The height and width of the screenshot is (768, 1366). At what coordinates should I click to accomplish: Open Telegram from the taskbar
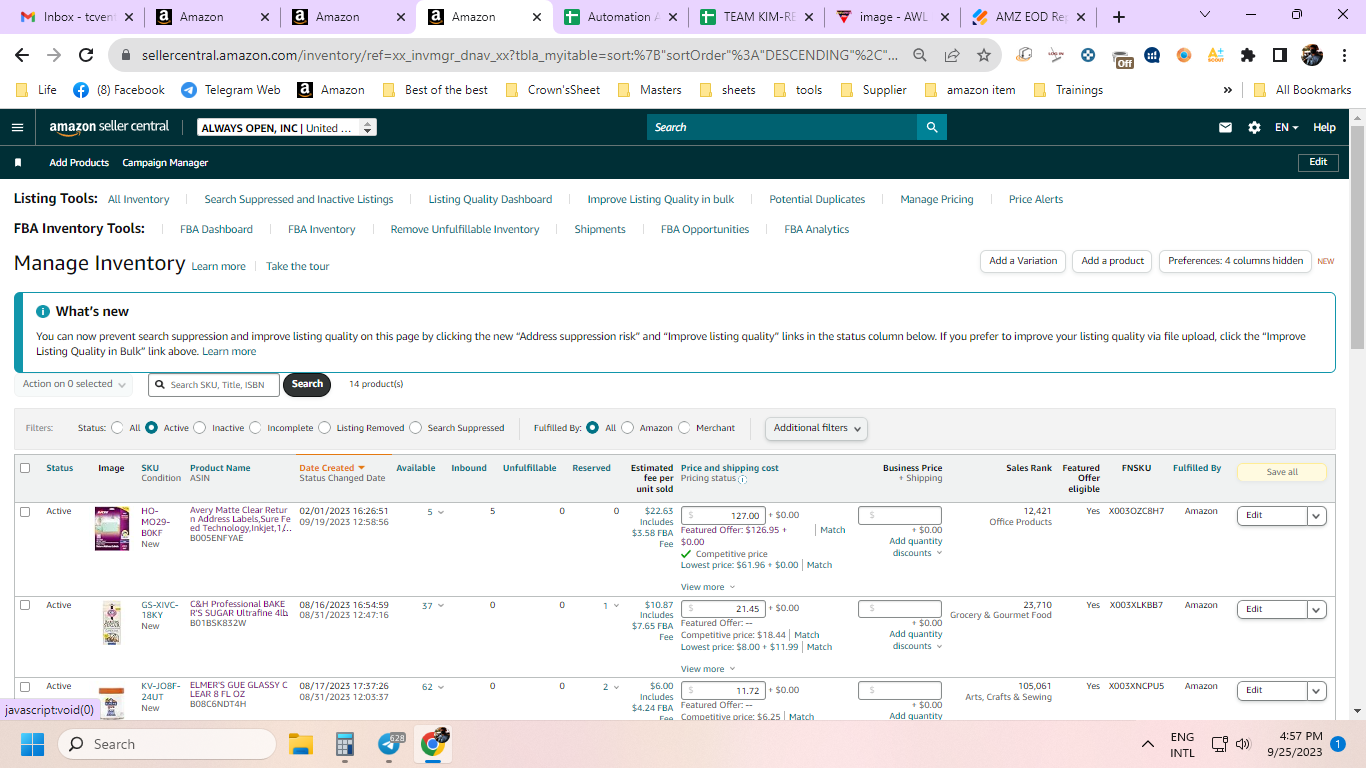[x=391, y=744]
